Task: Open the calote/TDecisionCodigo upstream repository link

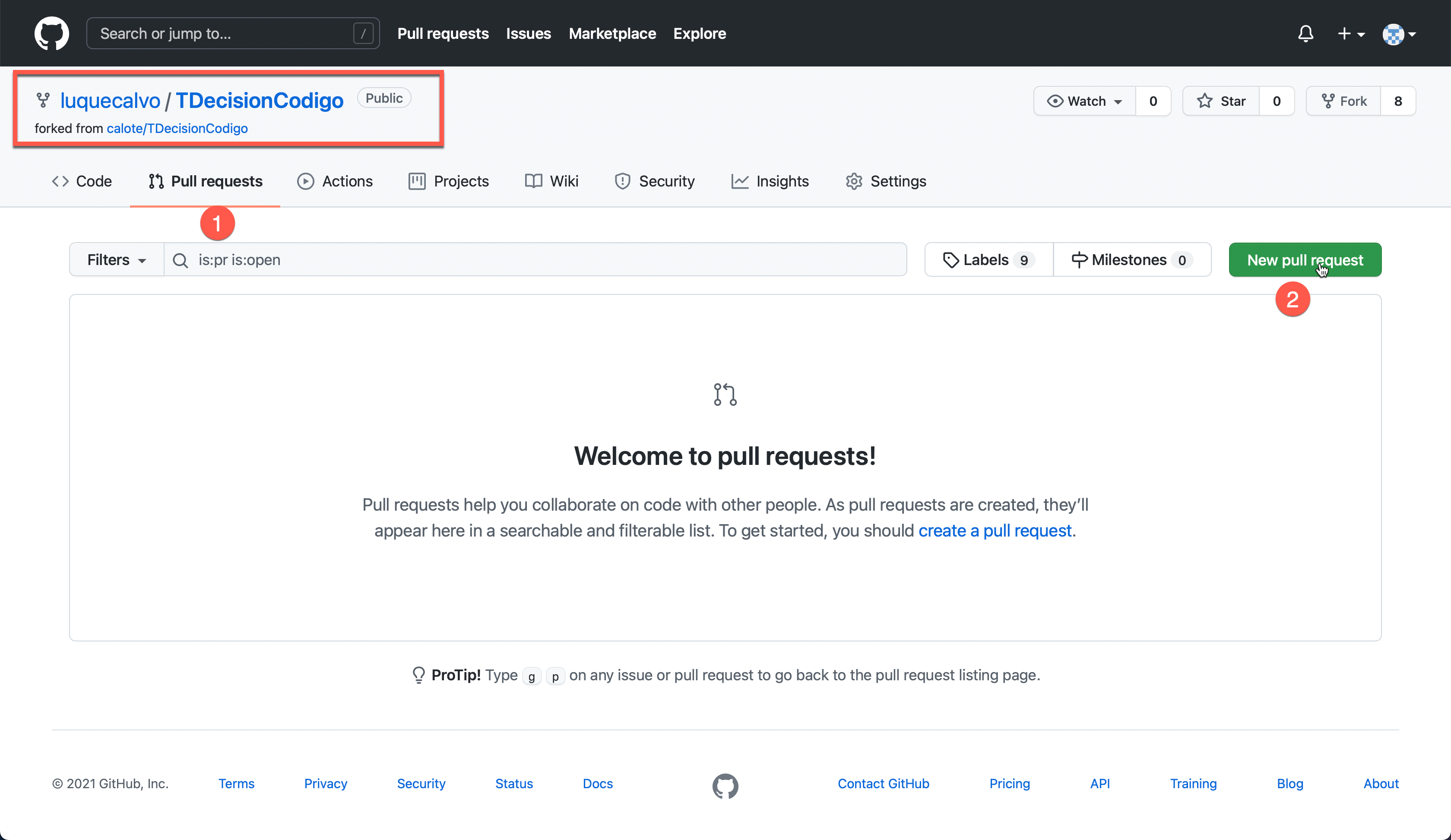Action: 177,128
